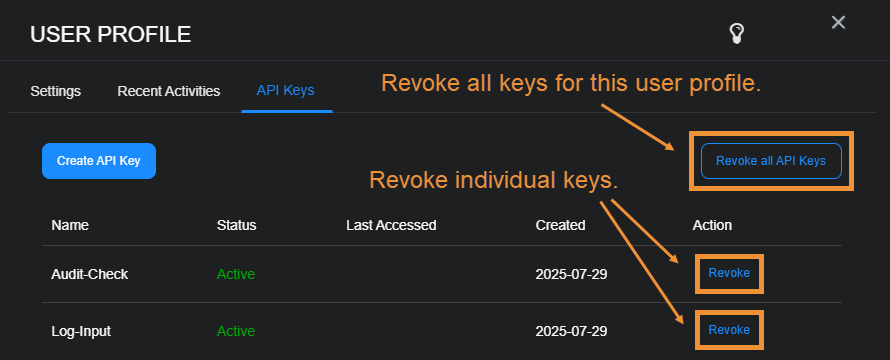Click the Action column header
This screenshot has width=890, height=360.
pyautogui.click(x=712, y=225)
